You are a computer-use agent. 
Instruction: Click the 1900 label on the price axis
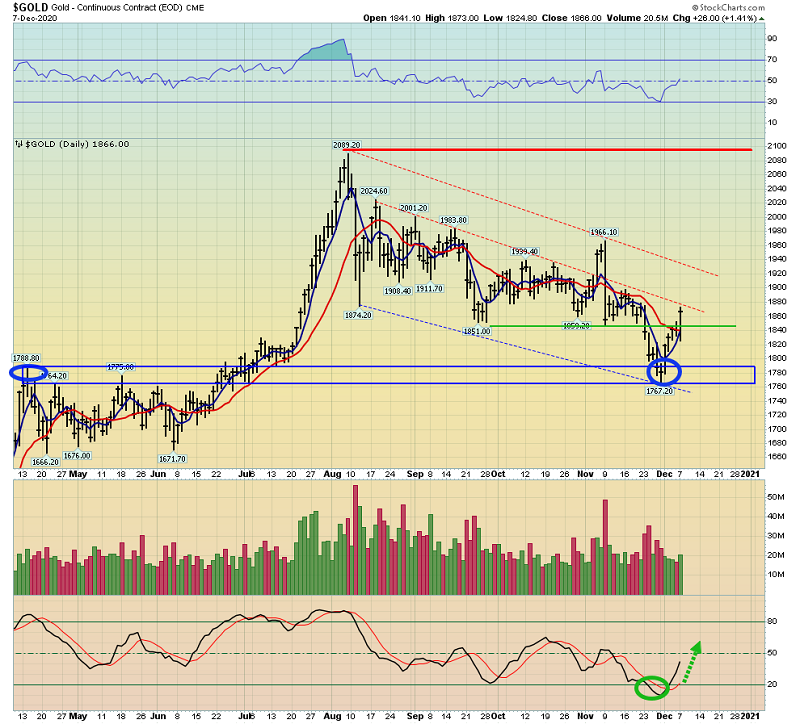click(x=777, y=287)
